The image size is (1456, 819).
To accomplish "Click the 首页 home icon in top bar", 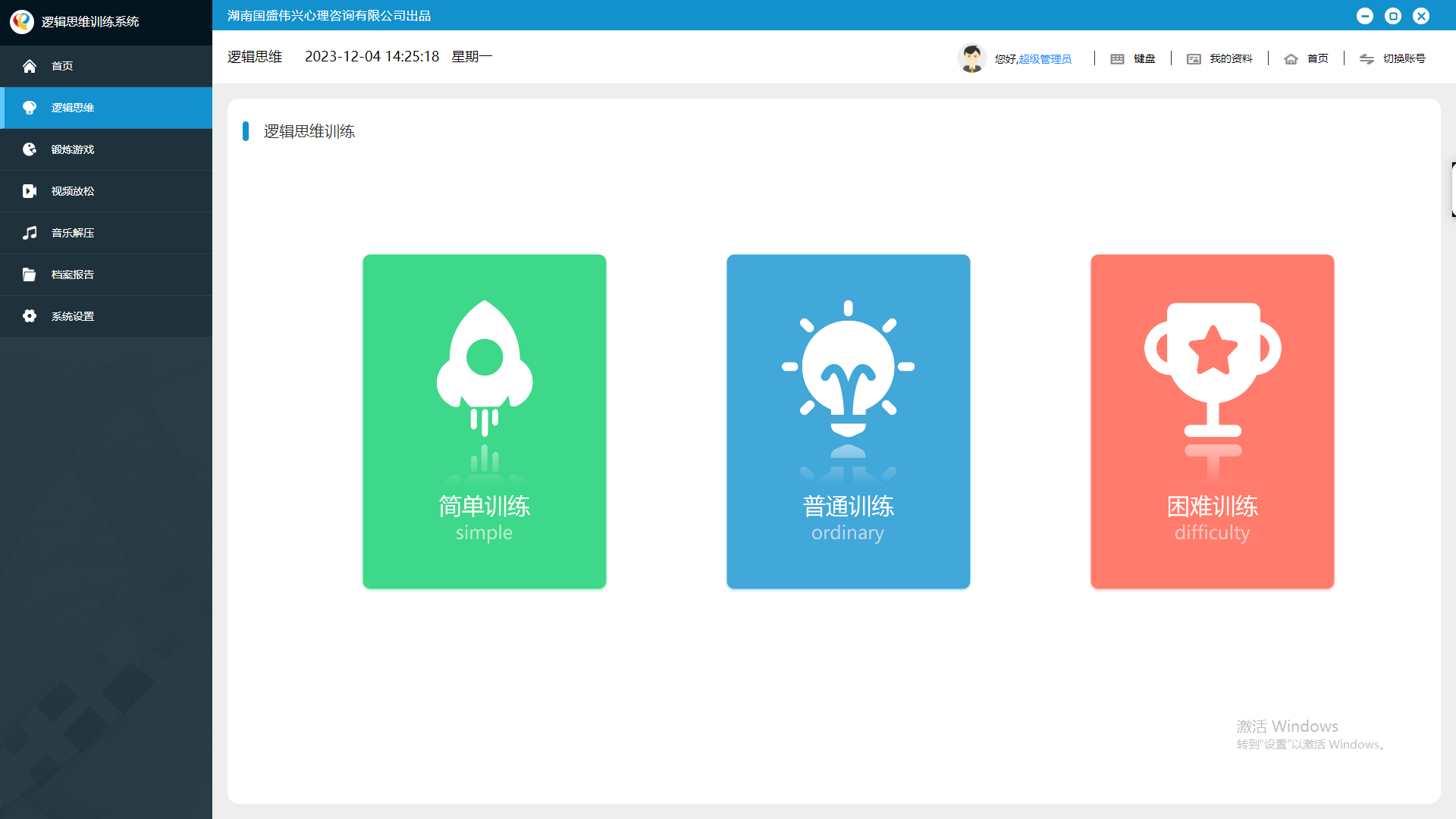I will [1291, 58].
